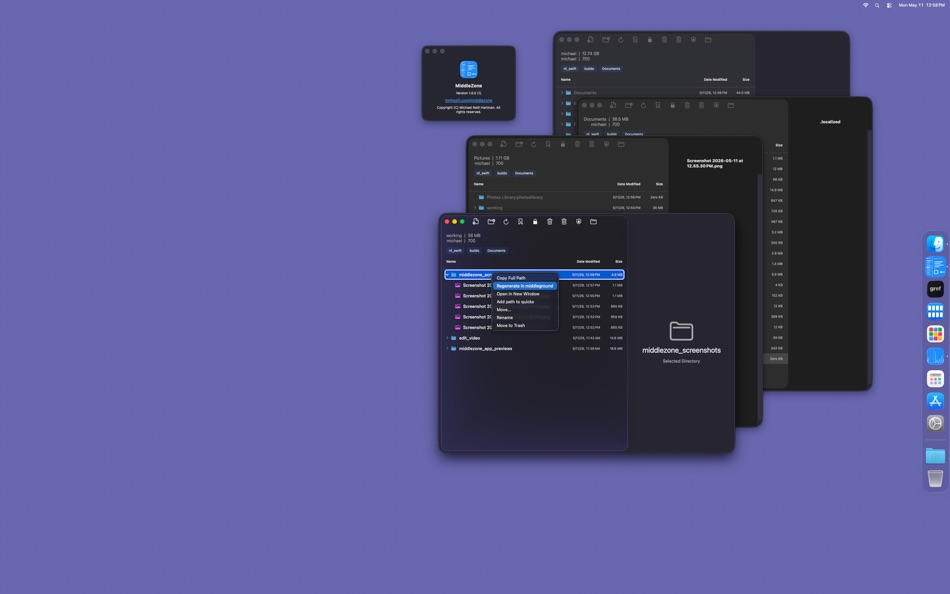
Task: Expand the working folder in the Pictures window
Action: 475,208
